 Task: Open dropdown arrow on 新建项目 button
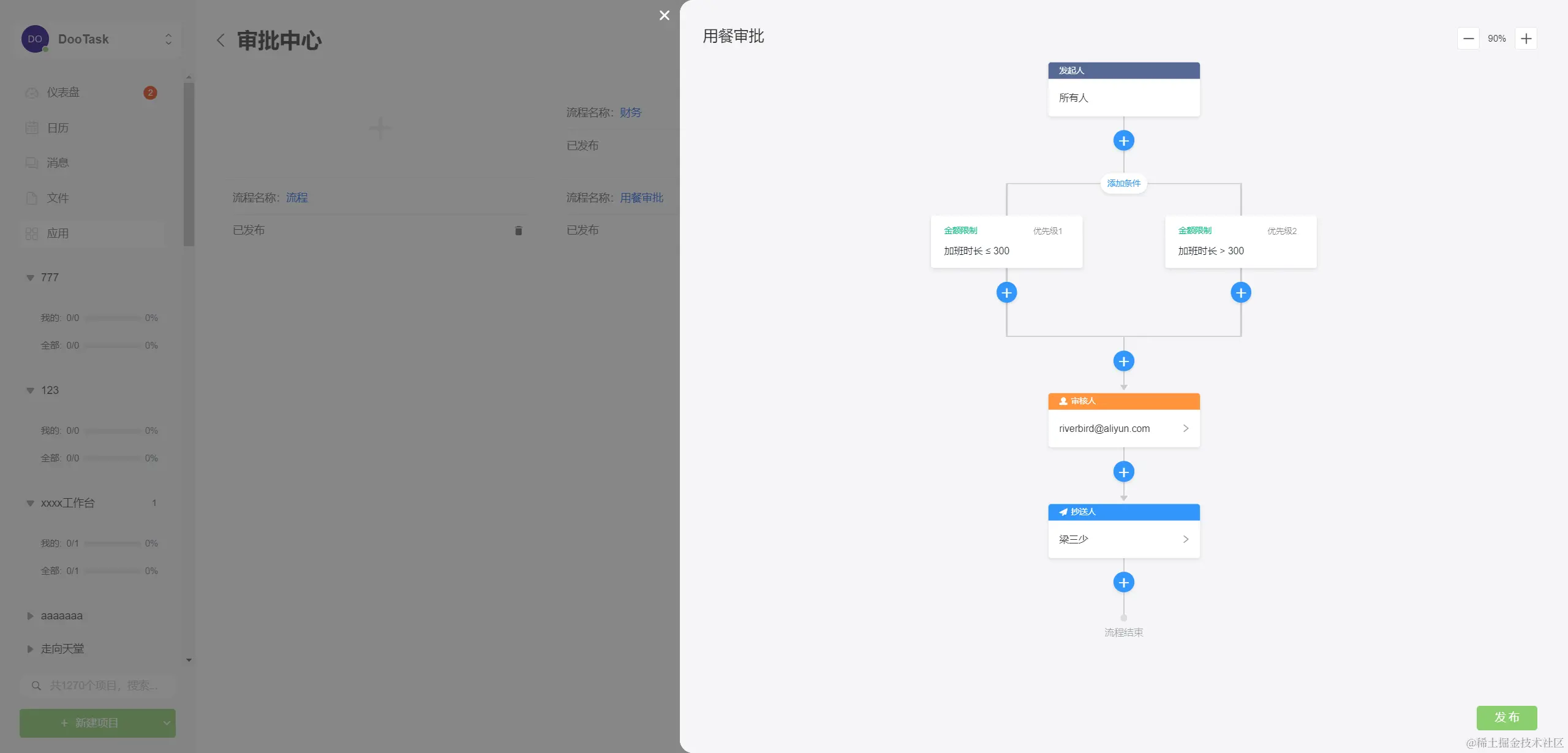point(166,723)
